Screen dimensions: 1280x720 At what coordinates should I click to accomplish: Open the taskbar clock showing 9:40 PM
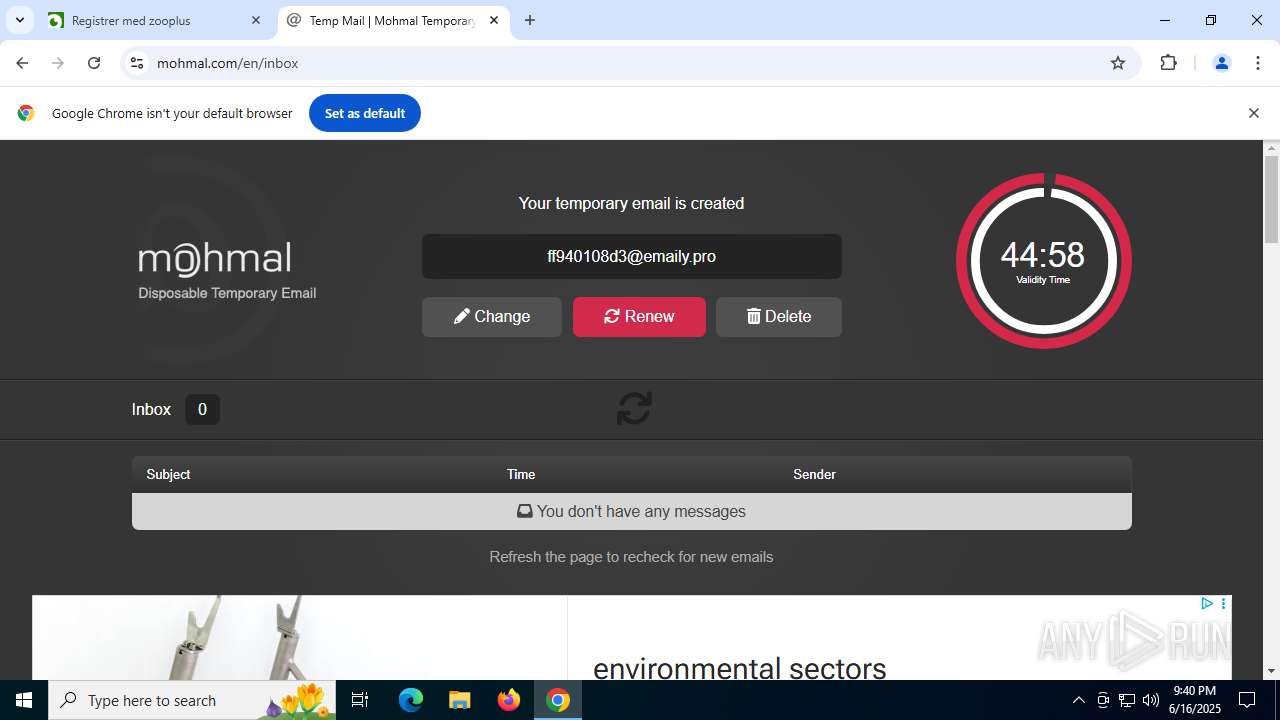click(x=1196, y=700)
